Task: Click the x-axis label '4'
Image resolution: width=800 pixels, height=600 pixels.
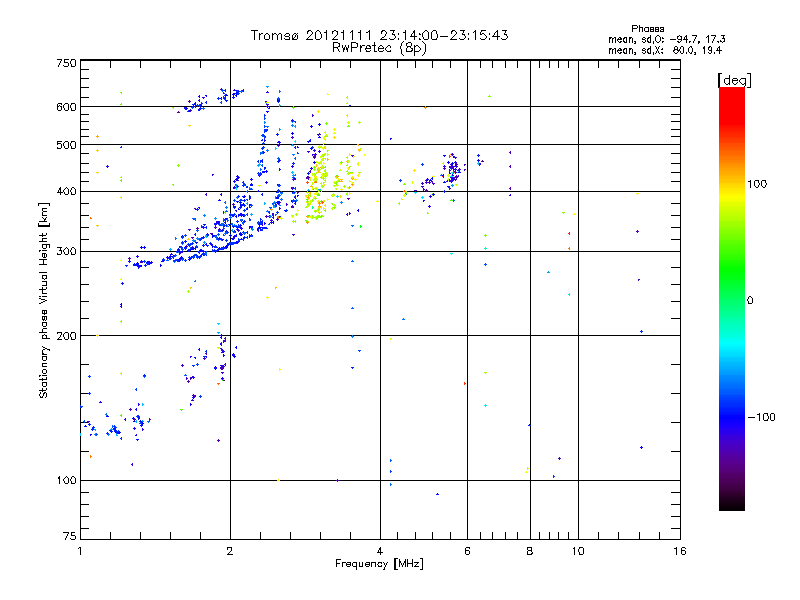Action: (380, 551)
